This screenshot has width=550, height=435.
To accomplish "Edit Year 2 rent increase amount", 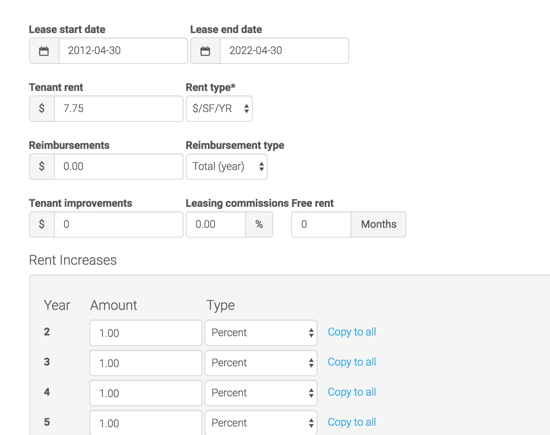I will 146,333.
